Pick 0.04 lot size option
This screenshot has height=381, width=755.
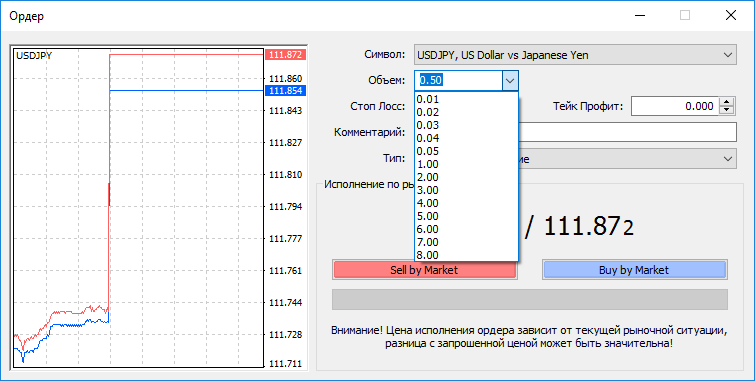click(466, 139)
